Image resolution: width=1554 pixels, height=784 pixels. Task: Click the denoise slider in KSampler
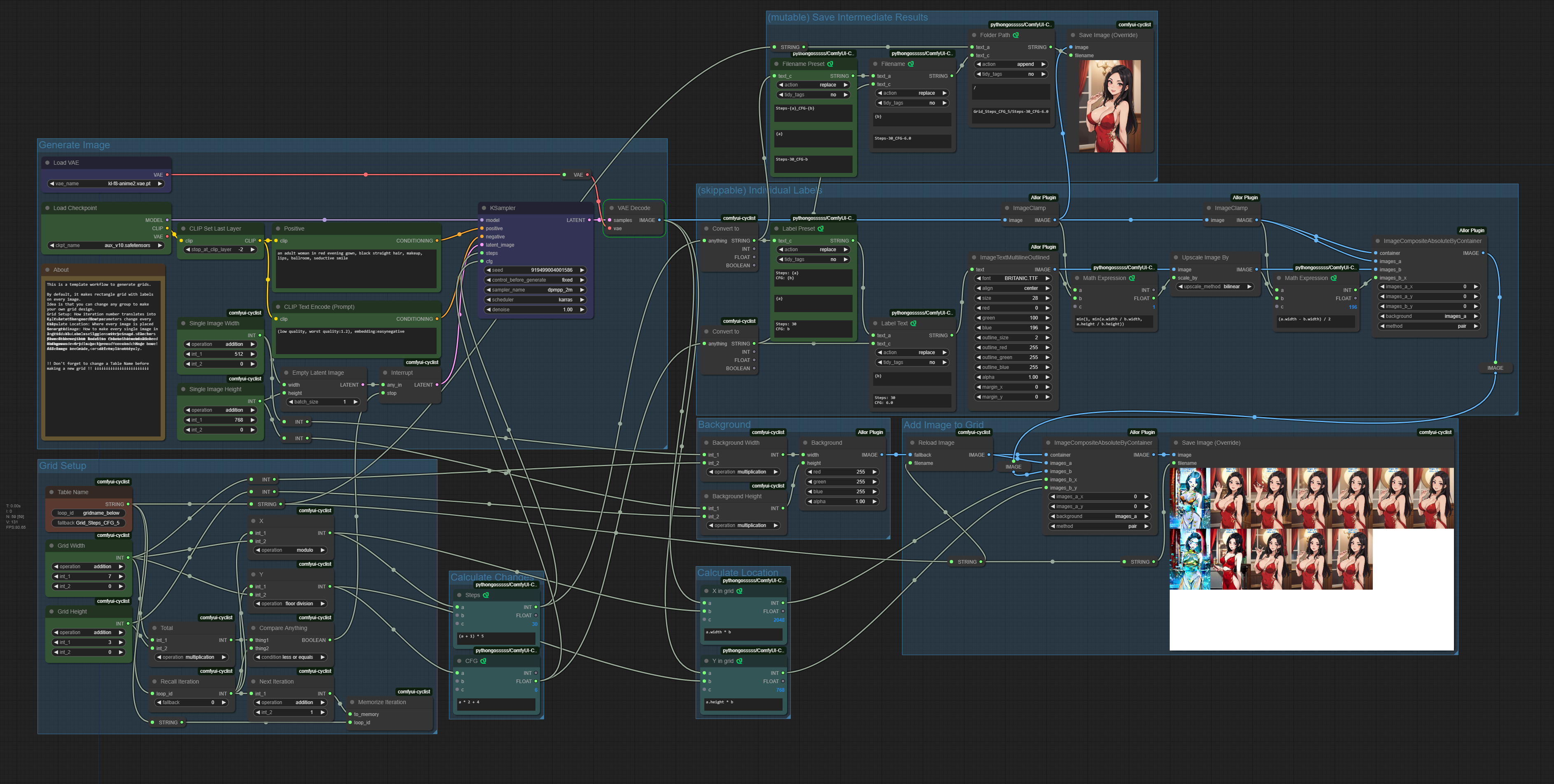point(536,309)
